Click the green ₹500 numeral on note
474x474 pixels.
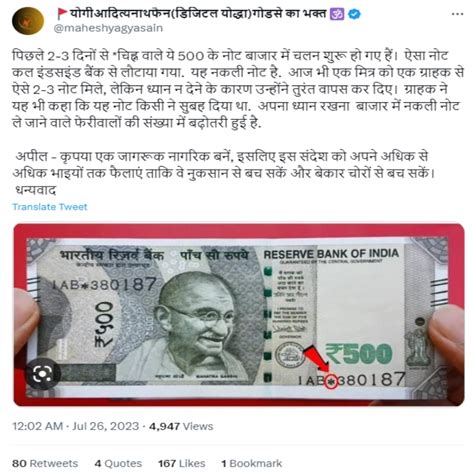click(x=359, y=354)
